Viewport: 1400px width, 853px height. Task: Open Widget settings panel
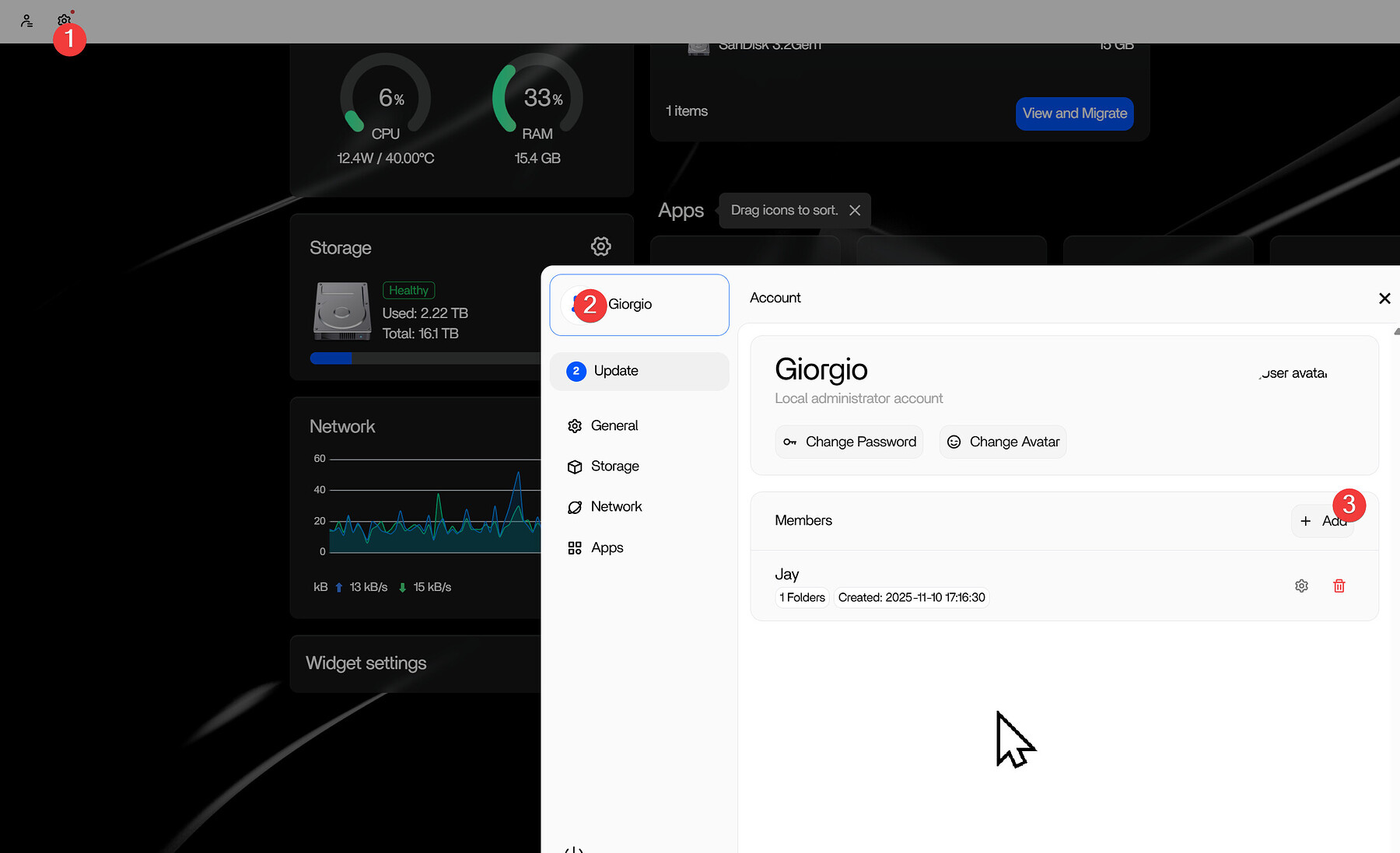point(366,663)
